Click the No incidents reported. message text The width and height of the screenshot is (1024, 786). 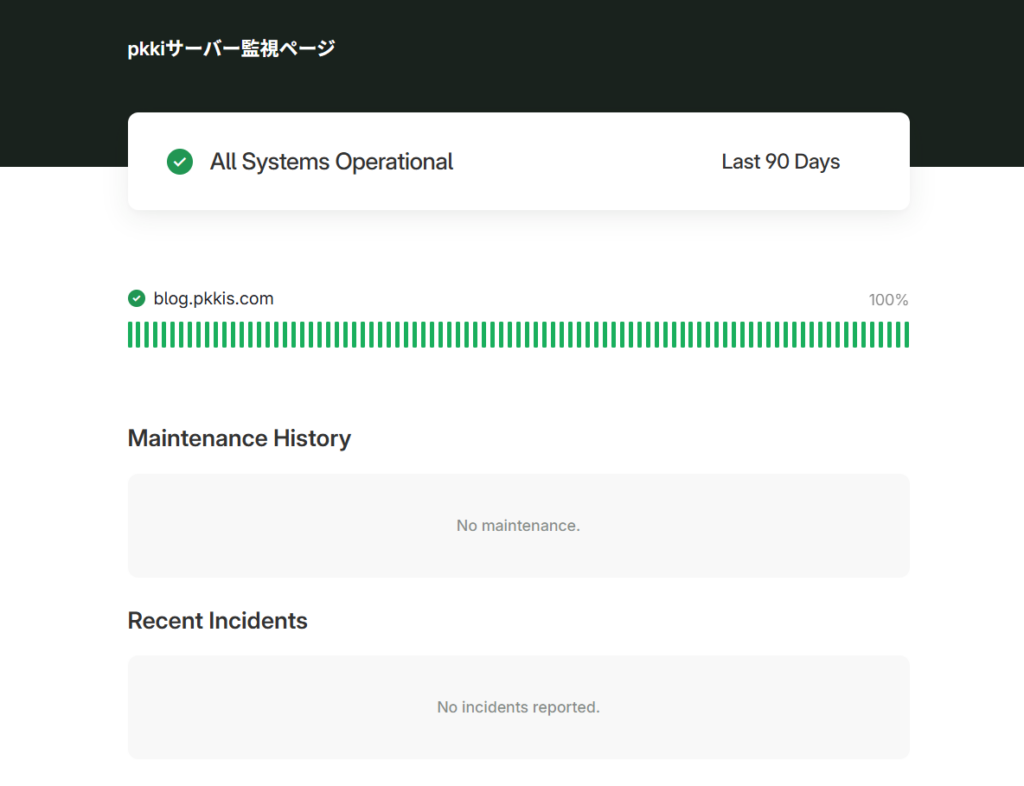(x=518, y=707)
